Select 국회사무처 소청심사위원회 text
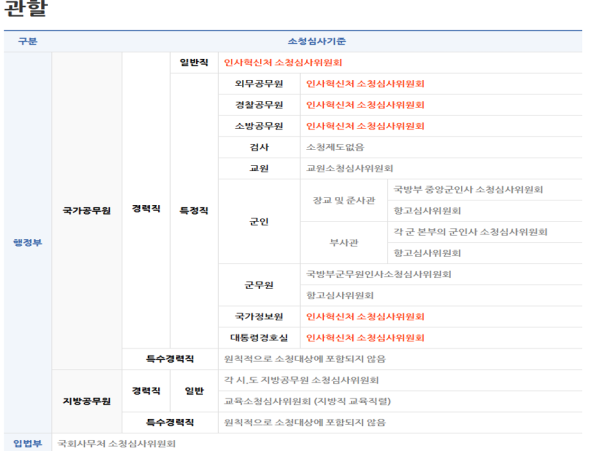Image resolution: width=600 pixels, height=451 pixels. [x=117, y=443]
